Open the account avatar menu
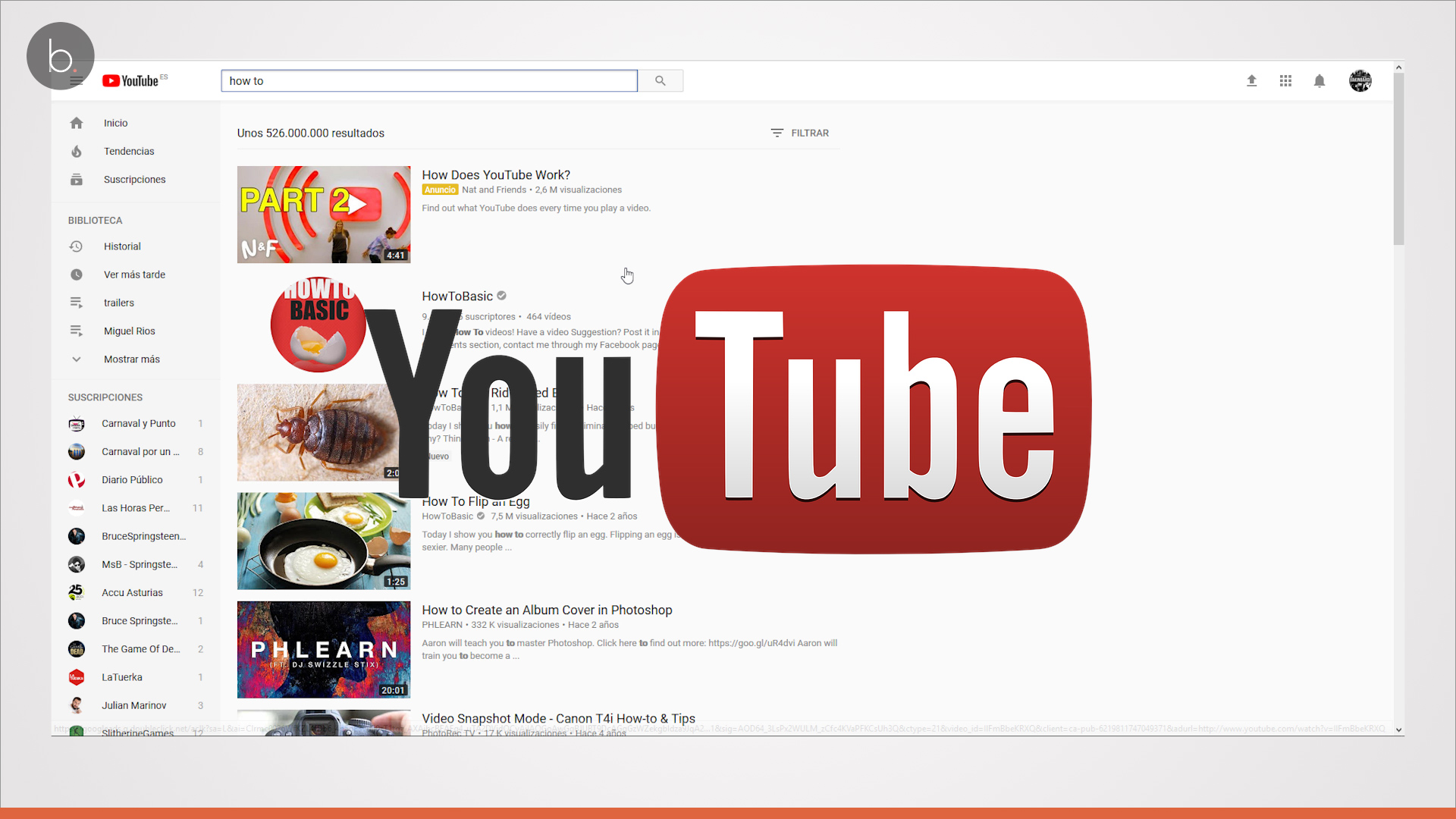Screen dimensions: 1456x819 click(1360, 80)
